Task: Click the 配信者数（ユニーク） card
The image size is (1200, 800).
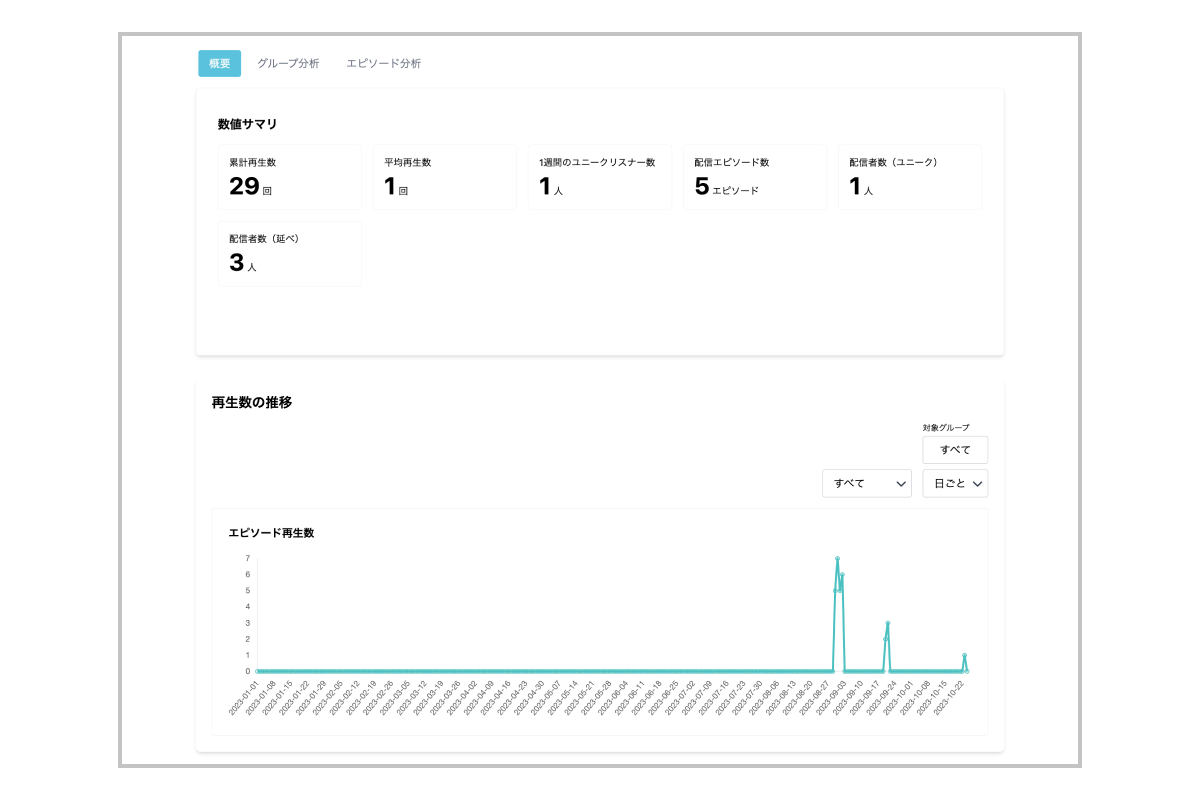Action: coord(910,177)
